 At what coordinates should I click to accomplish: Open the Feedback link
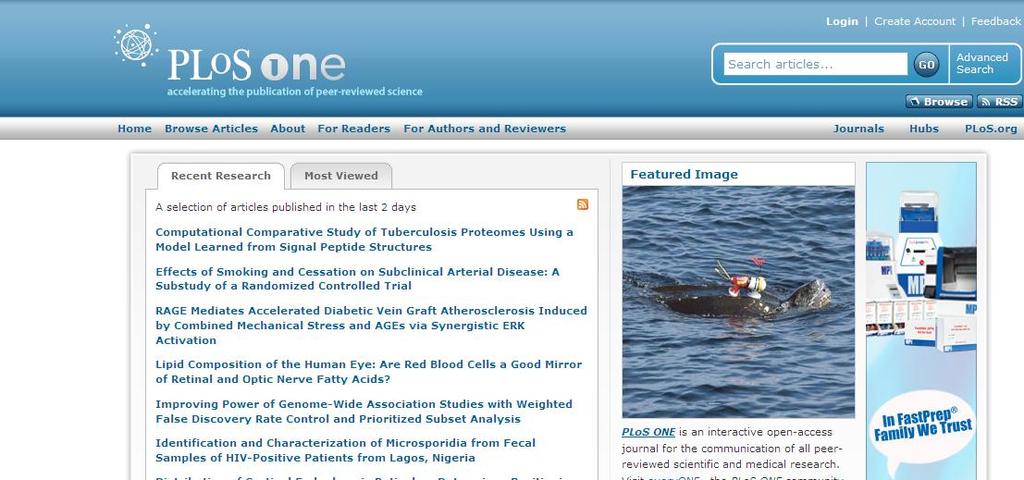[996, 22]
